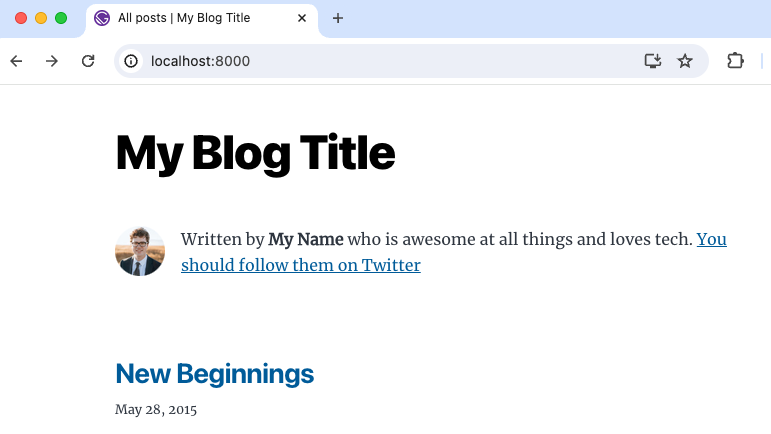Select the All posts | My Blog Title tab
771x434 pixels.
190,18
